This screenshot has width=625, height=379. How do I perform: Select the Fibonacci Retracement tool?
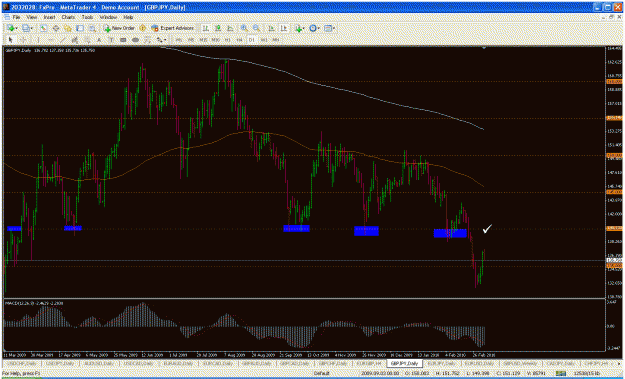coord(87,39)
